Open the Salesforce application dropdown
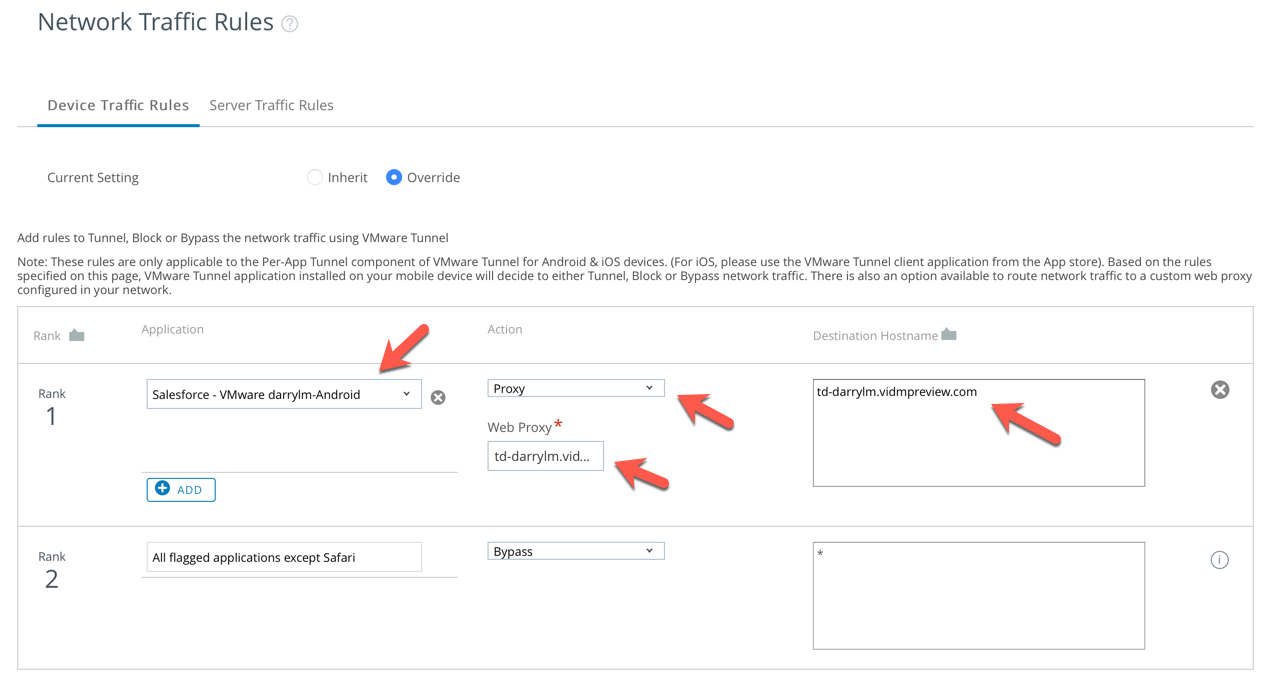Screen dimensions: 1265x675 pyautogui.click(x=283, y=394)
